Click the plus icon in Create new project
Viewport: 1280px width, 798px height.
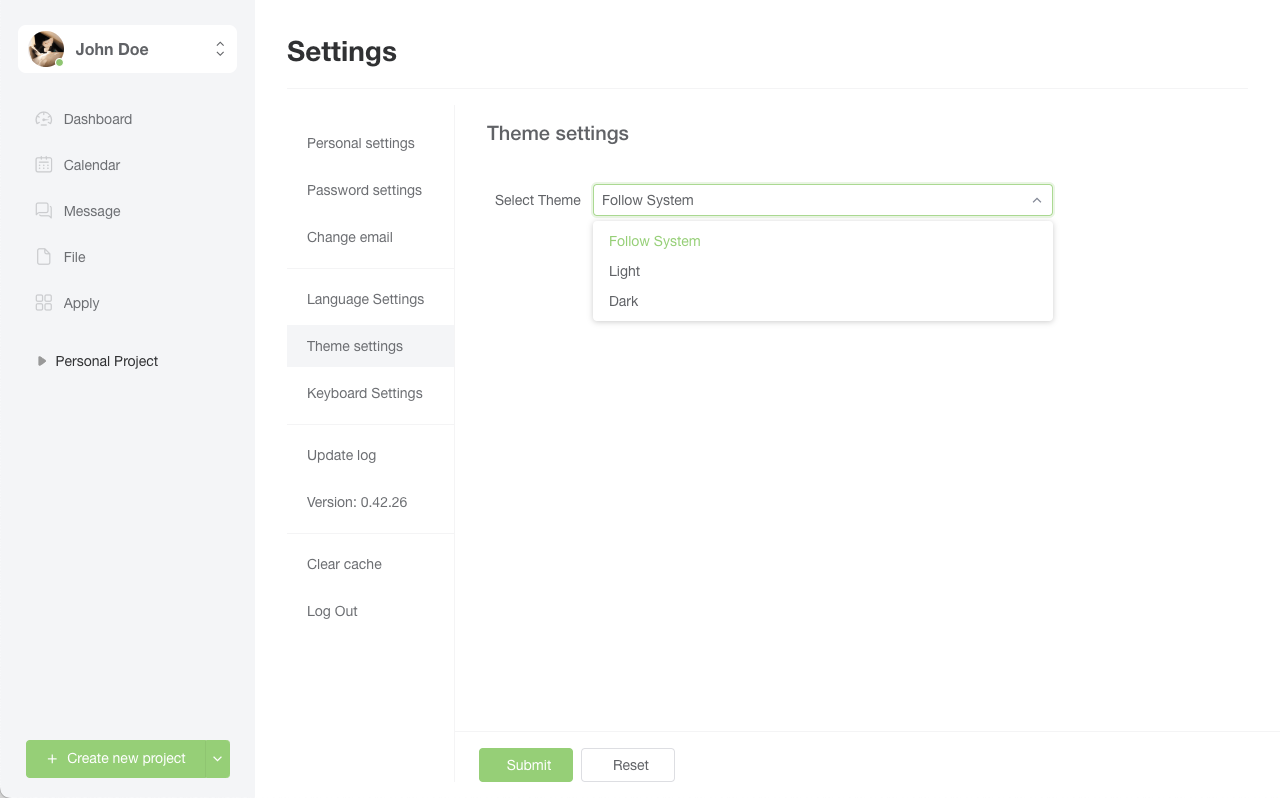coord(52,759)
